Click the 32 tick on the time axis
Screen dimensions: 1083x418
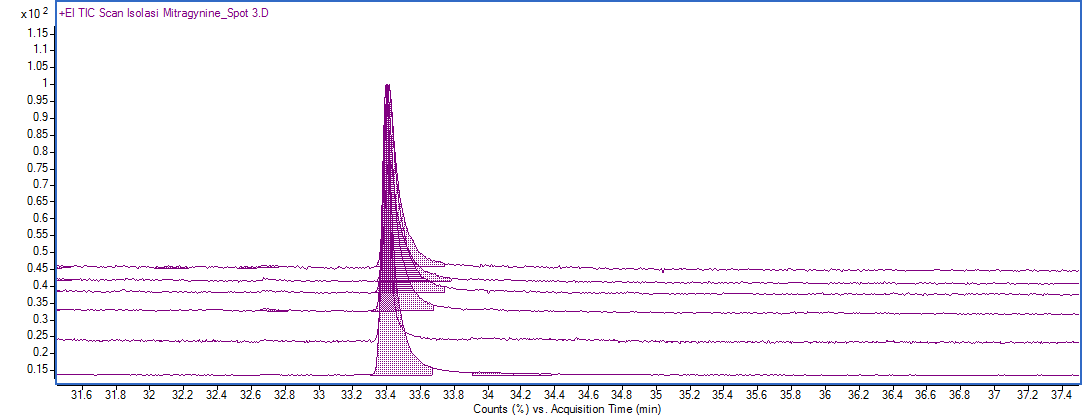click(x=150, y=396)
